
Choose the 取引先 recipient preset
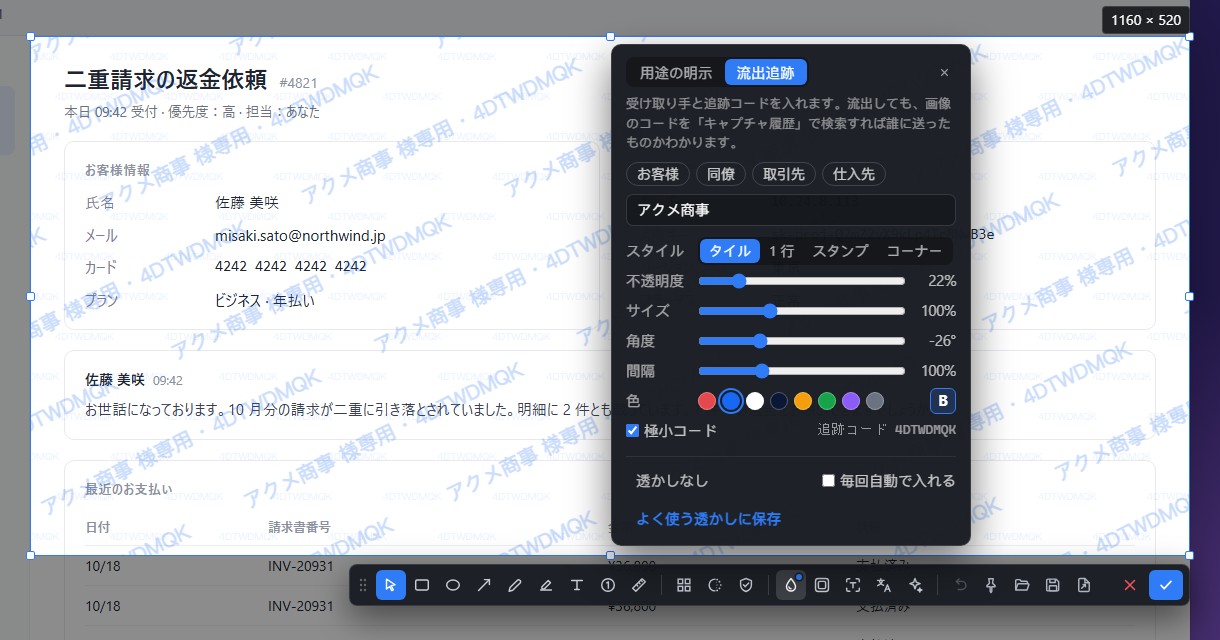tap(784, 174)
